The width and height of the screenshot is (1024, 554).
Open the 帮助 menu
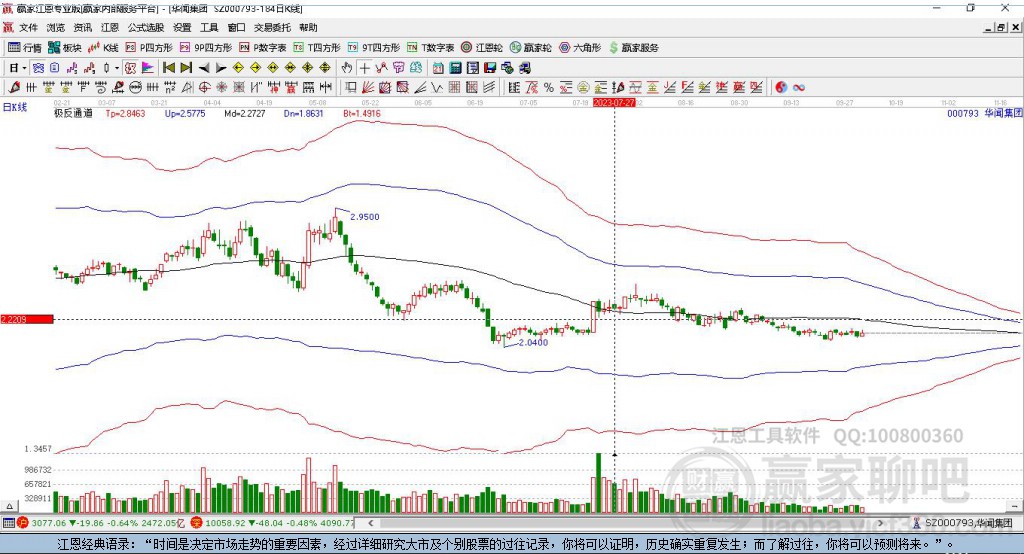308,27
